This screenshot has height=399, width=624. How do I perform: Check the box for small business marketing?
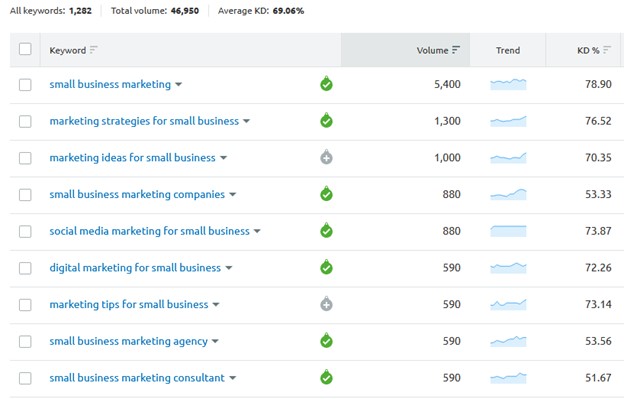[x=25, y=84]
